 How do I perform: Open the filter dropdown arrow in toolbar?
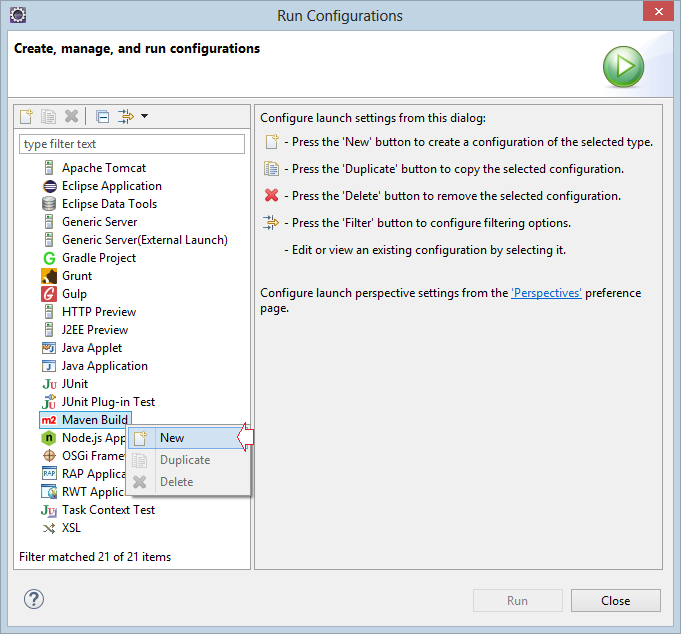(x=144, y=116)
